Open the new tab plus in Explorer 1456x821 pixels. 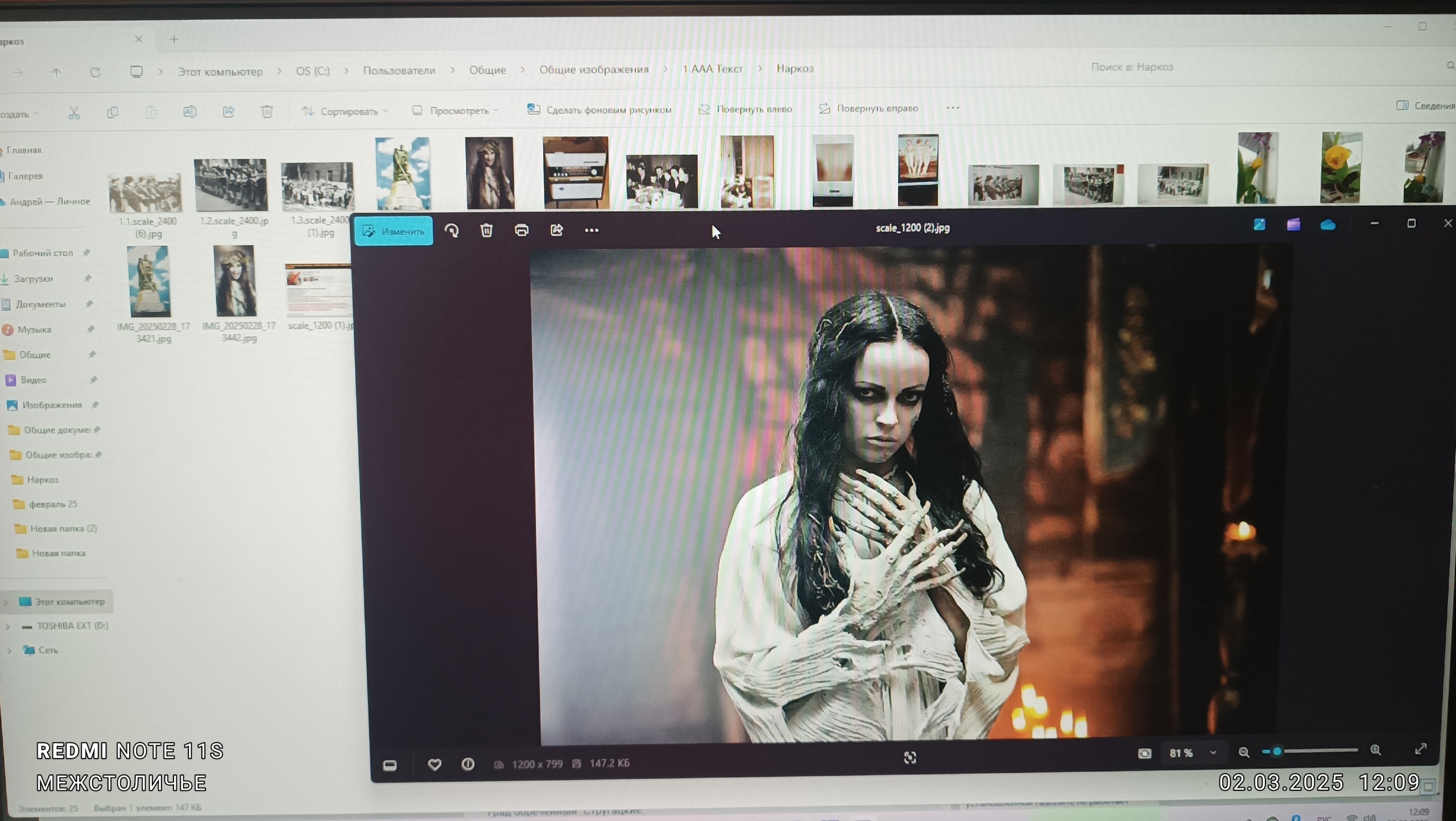[x=174, y=39]
